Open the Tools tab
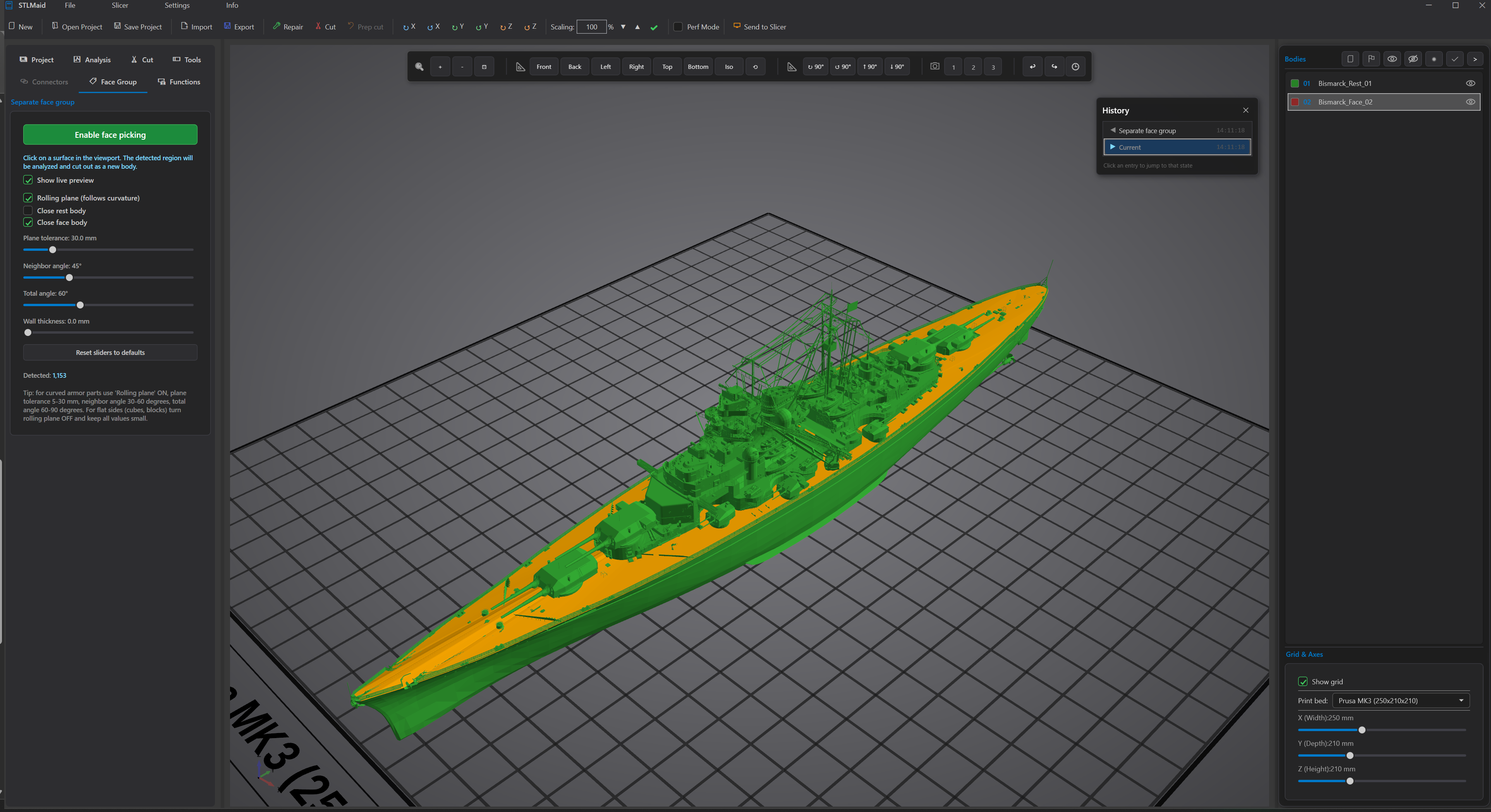Image resolution: width=1491 pixels, height=812 pixels. [187, 60]
